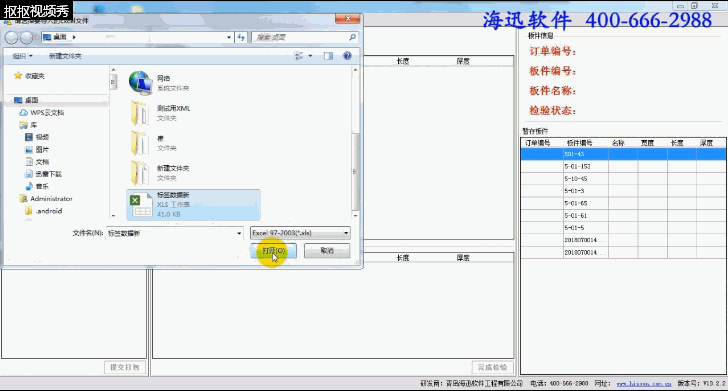Select the 5-01-5 row in table
The width and height of the screenshot is (728, 391).
click(623, 228)
